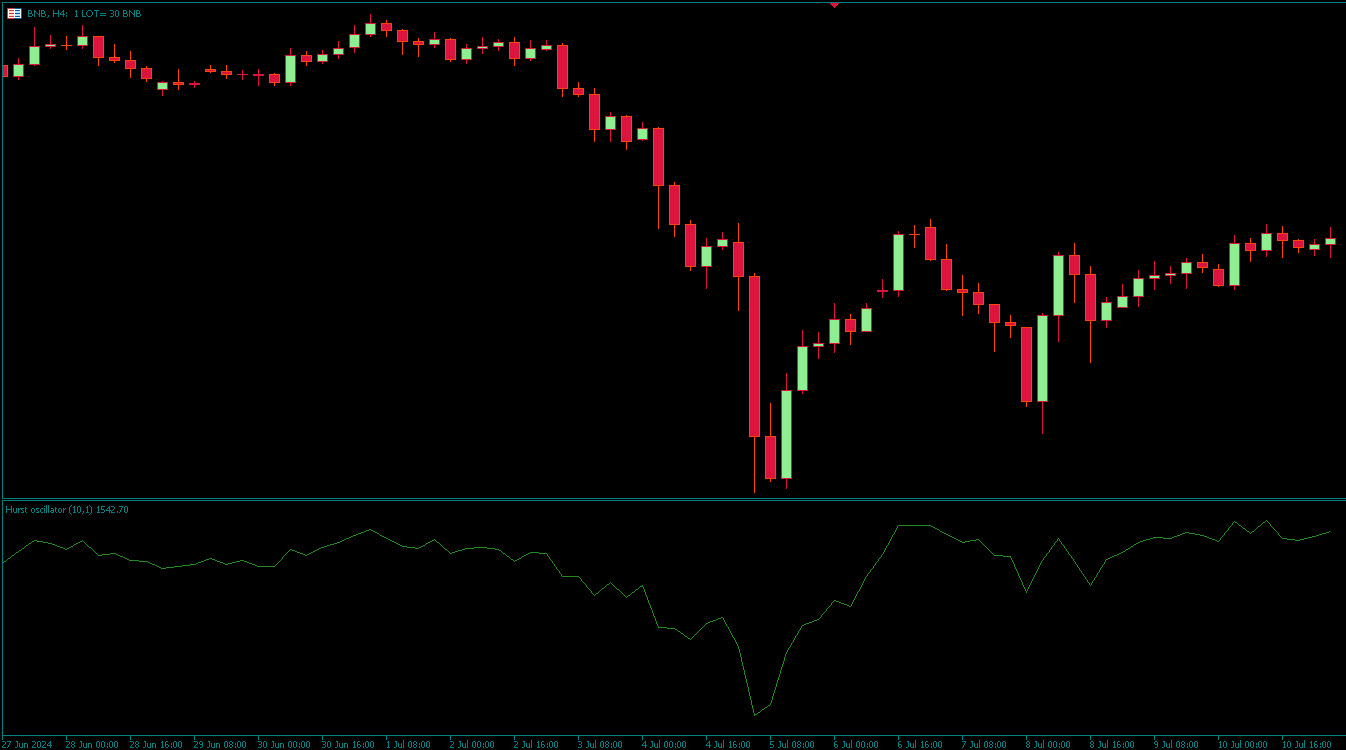Click the "28 Jun 00:00" time label

pyautogui.click(x=92, y=744)
